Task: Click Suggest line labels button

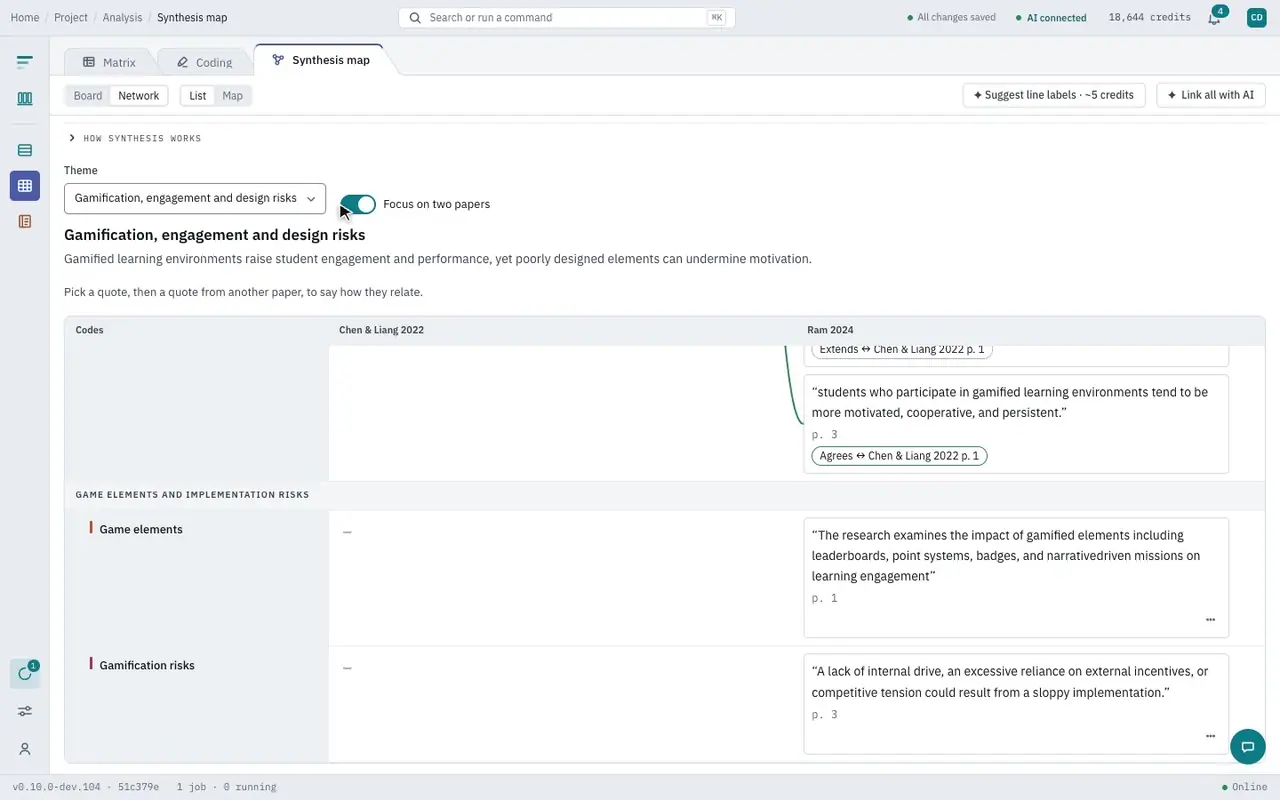Action: (x=1054, y=95)
